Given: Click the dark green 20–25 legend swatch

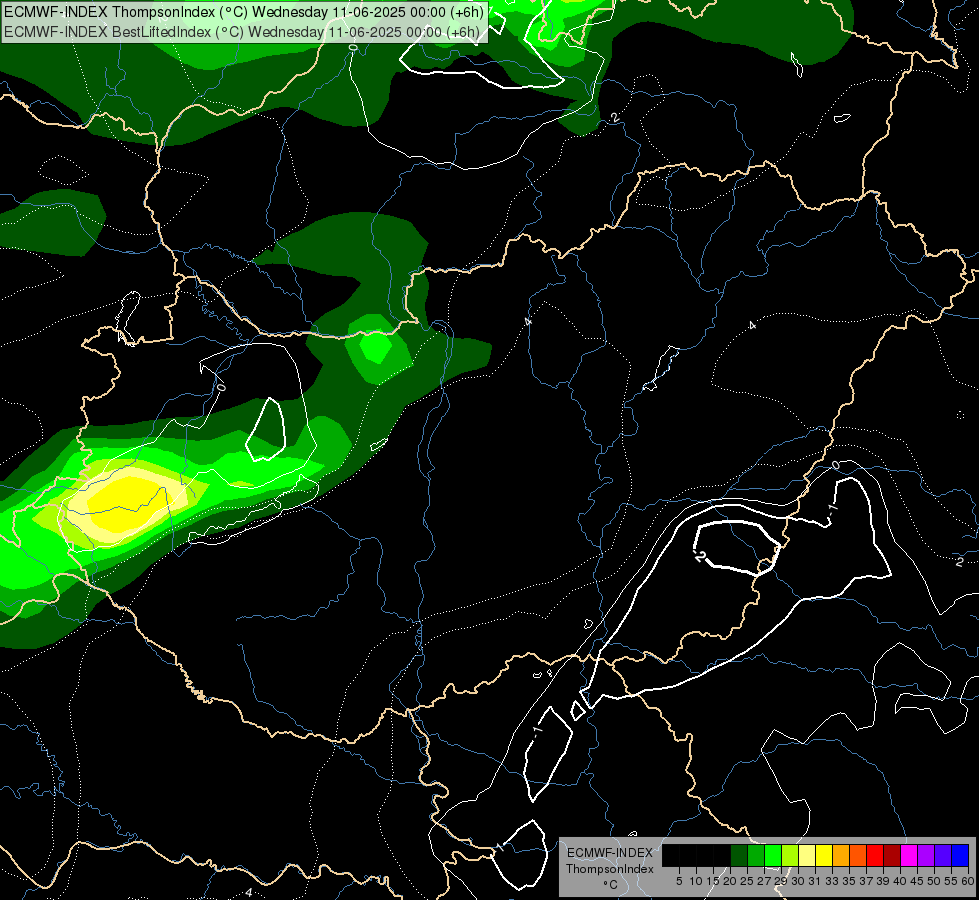Looking at the screenshot, I should (x=739, y=855).
